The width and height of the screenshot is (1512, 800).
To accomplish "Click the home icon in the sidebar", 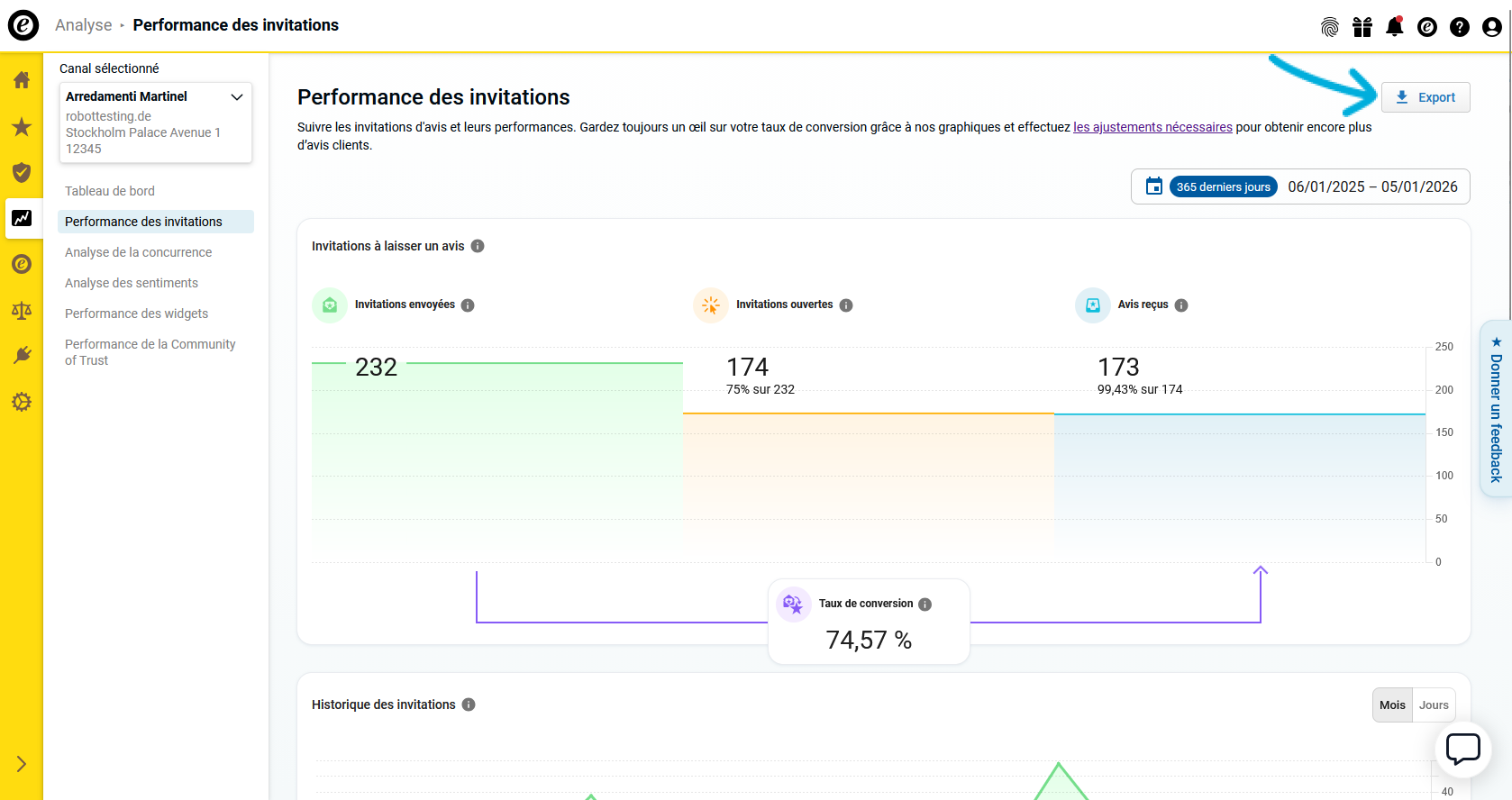I will click(22, 80).
